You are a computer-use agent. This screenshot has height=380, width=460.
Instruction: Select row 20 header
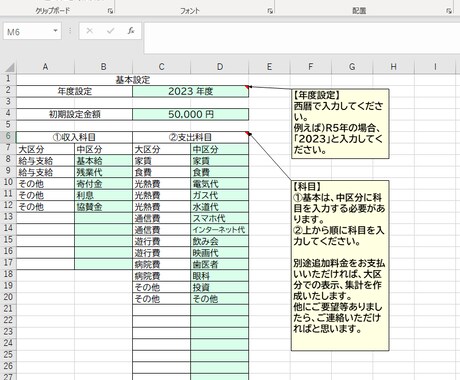(8, 297)
